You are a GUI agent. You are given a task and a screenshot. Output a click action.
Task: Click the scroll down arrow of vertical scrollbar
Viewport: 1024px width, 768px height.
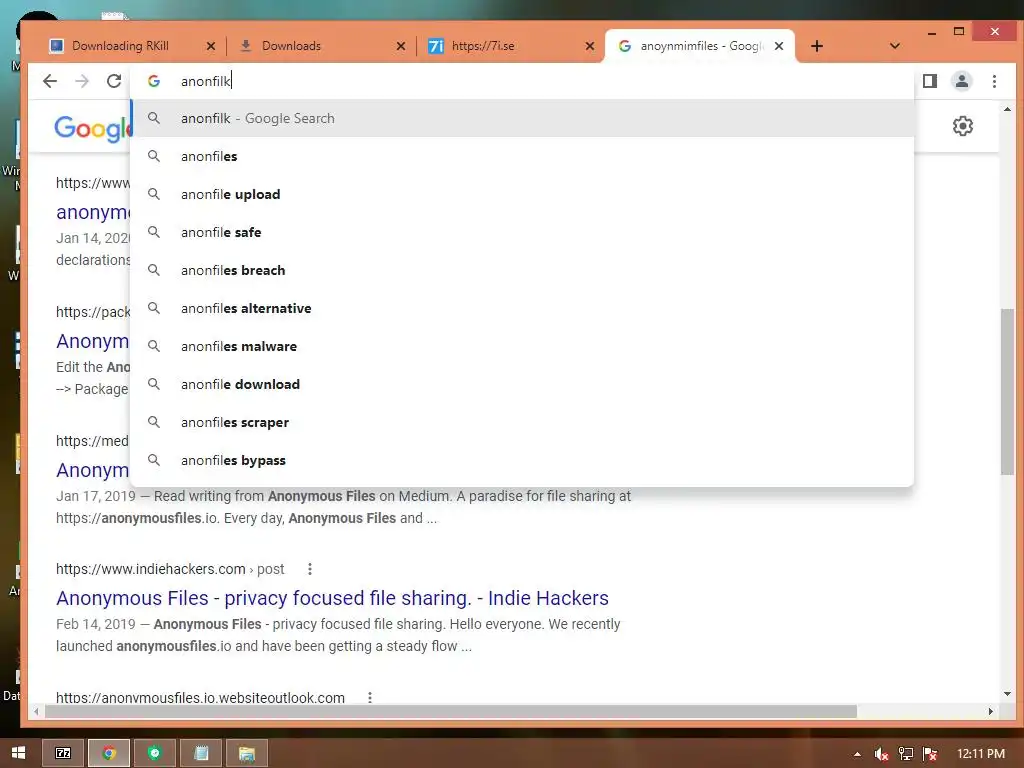coord(1006,694)
